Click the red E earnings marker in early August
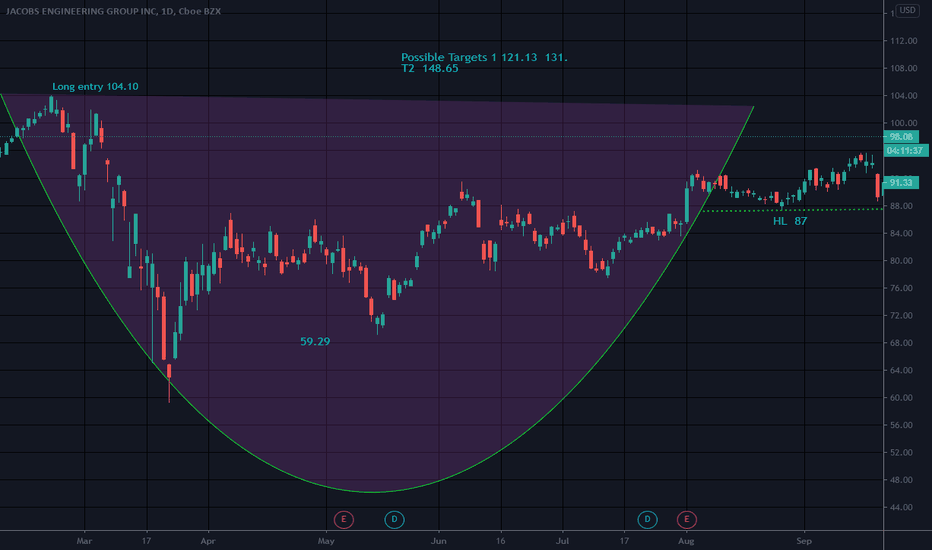Image resolution: width=932 pixels, height=550 pixels. coord(687,520)
